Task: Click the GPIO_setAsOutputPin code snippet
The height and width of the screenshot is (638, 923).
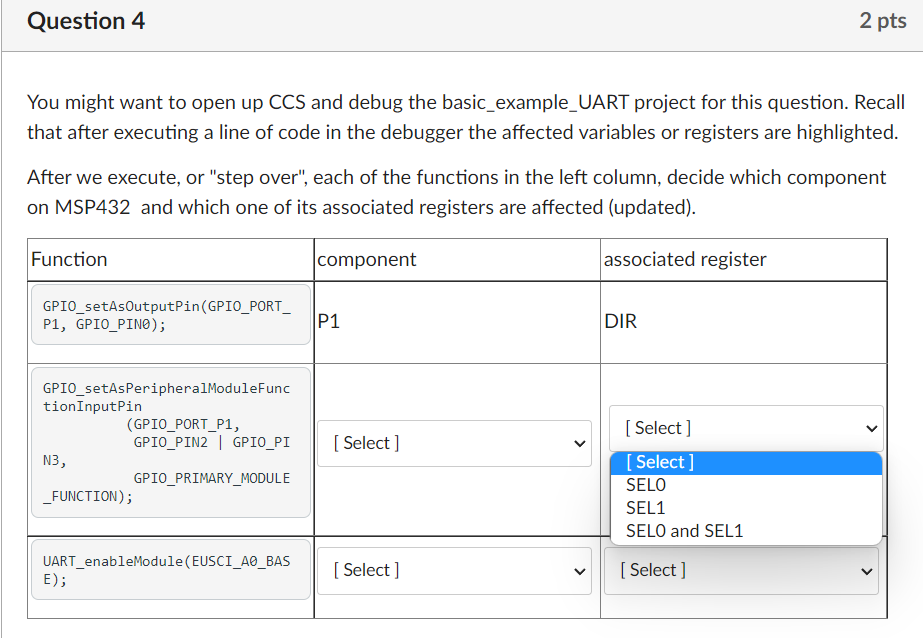Action: (170, 315)
